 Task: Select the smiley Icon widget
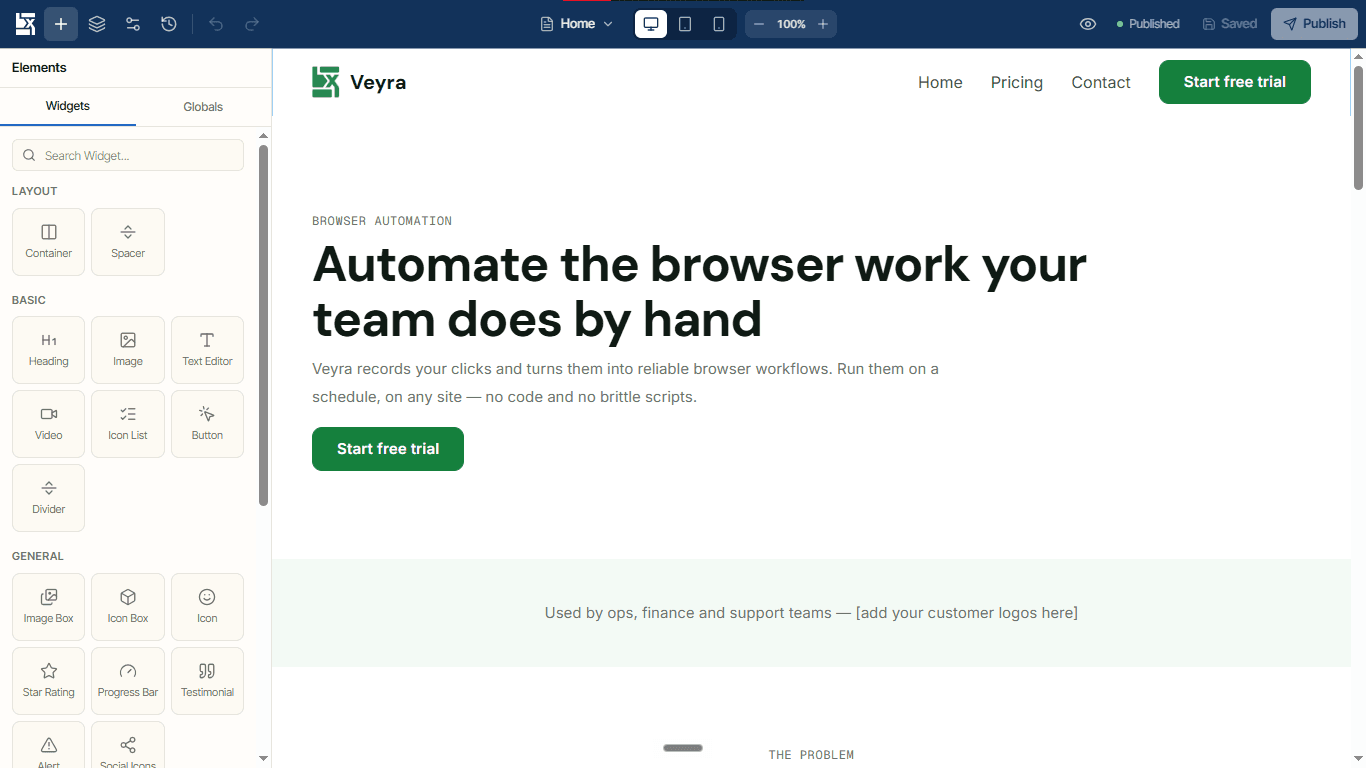[207, 607]
